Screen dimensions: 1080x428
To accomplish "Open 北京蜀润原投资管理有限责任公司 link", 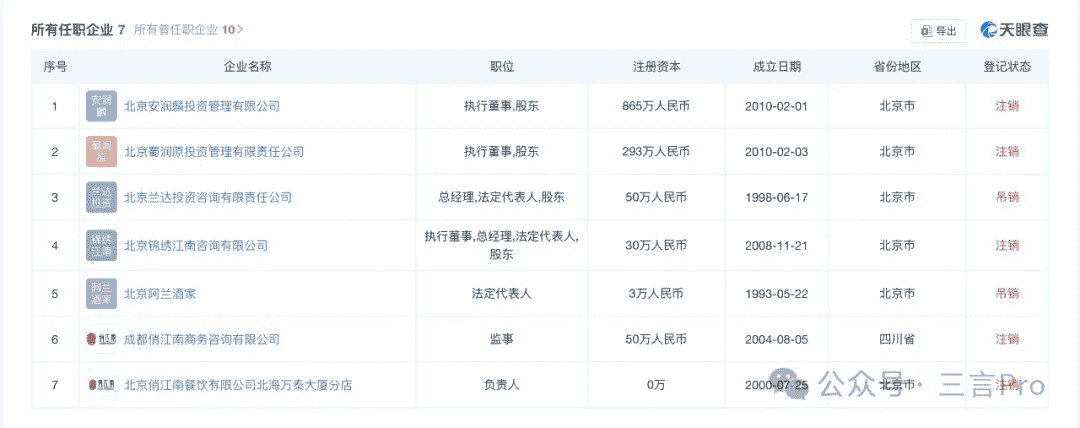I will point(213,152).
